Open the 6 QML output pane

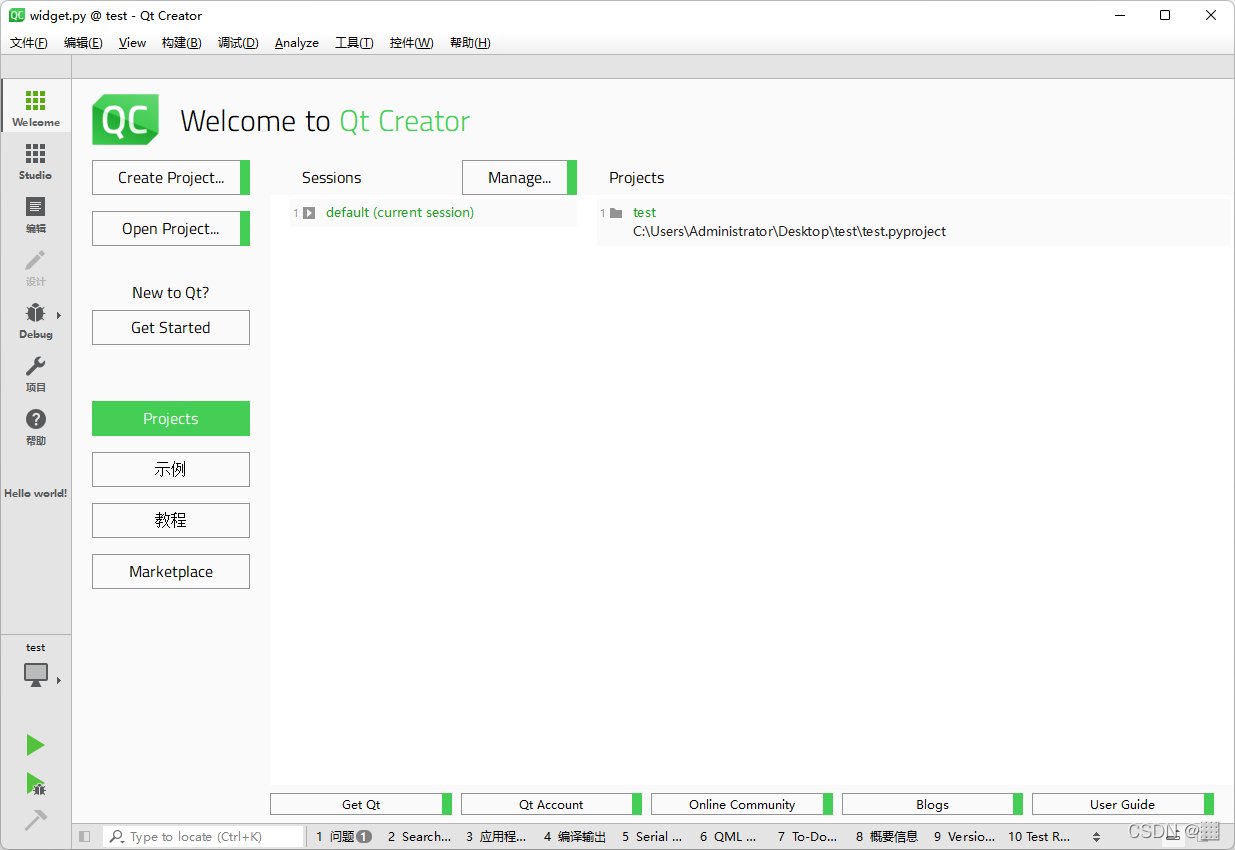[729, 836]
